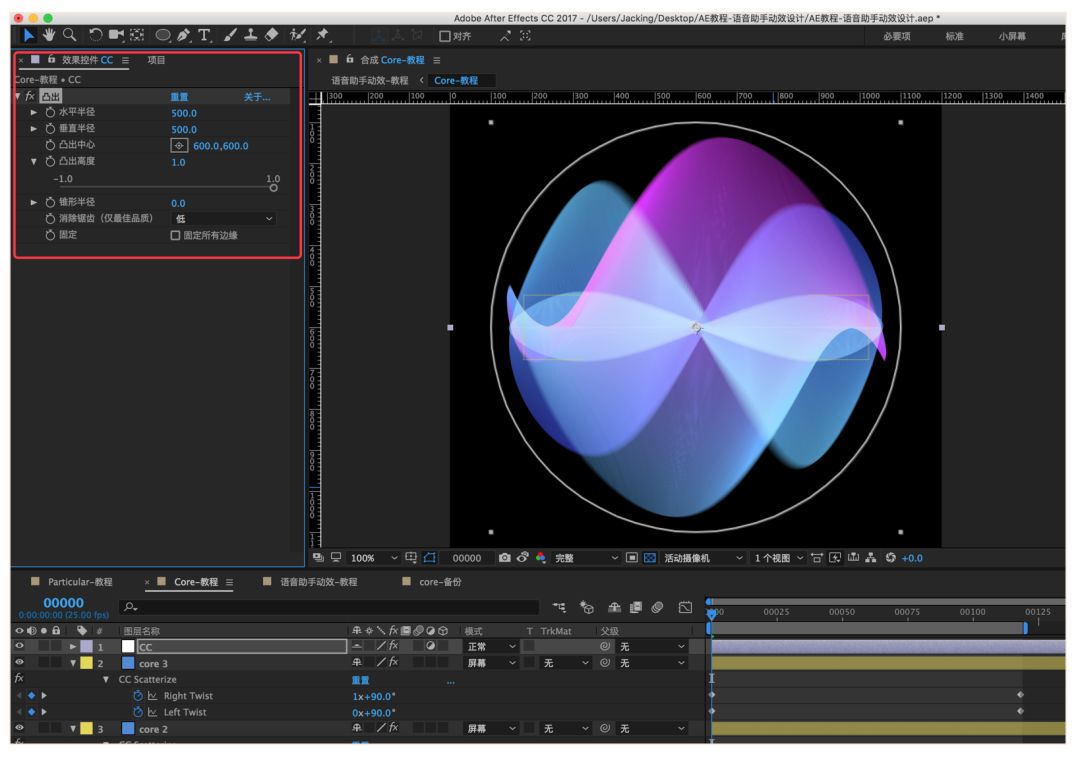The width and height of the screenshot is (1080, 758).
Task: Click the yellow label swatch of core 3
Action: pyautogui.click(x=86, y=663)
